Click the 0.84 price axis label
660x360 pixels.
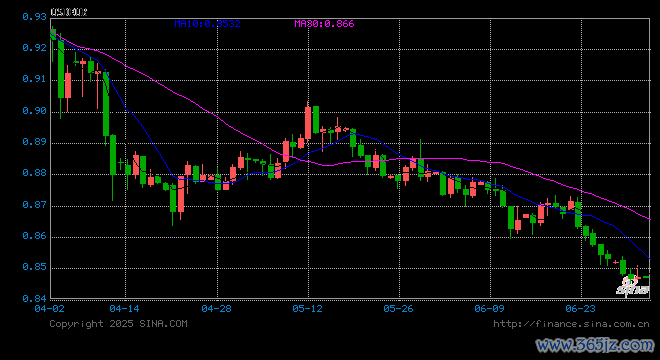coord(34,299)
